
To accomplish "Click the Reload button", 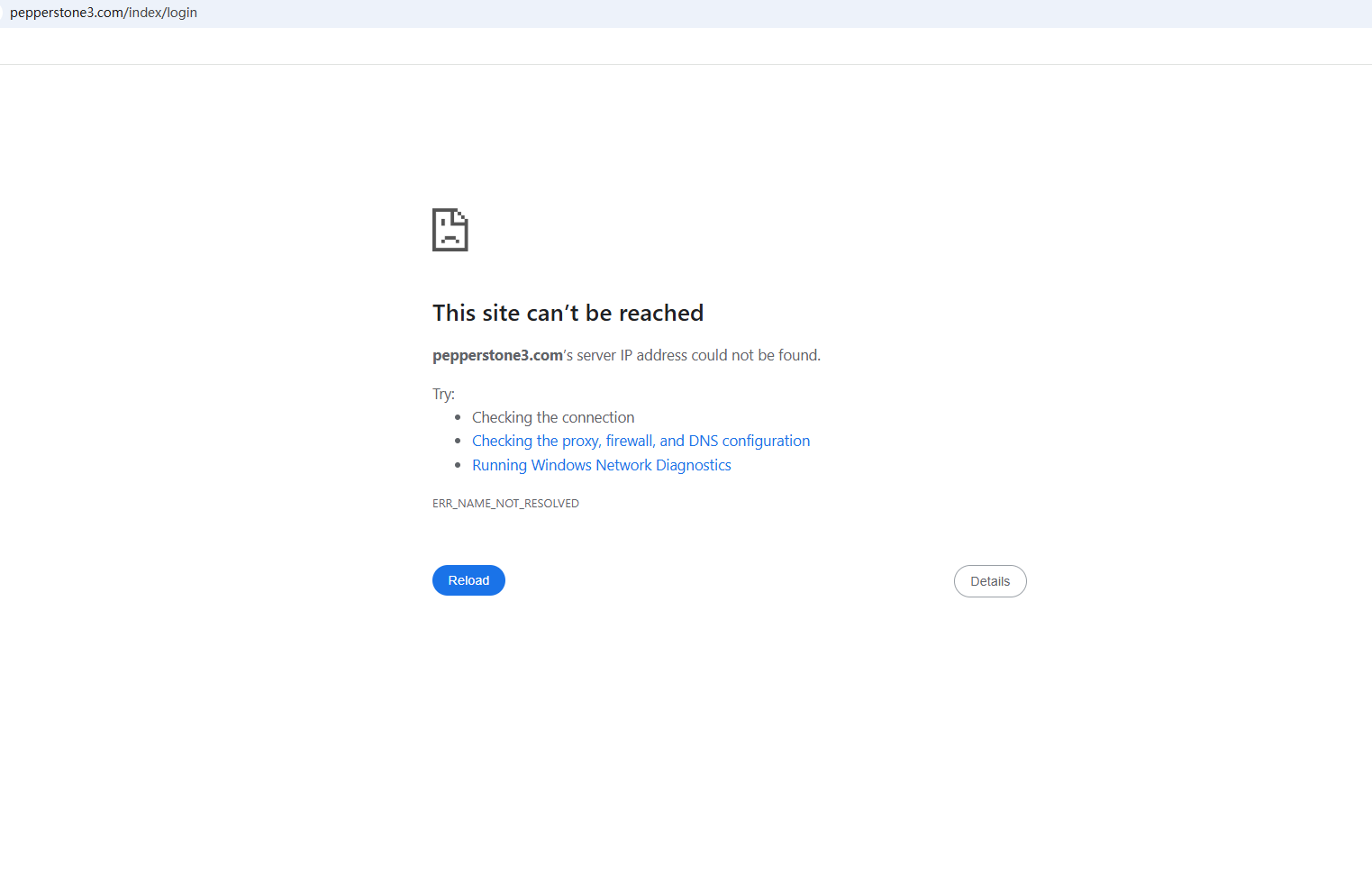I will pyautogui.click(x=468, y=580).
